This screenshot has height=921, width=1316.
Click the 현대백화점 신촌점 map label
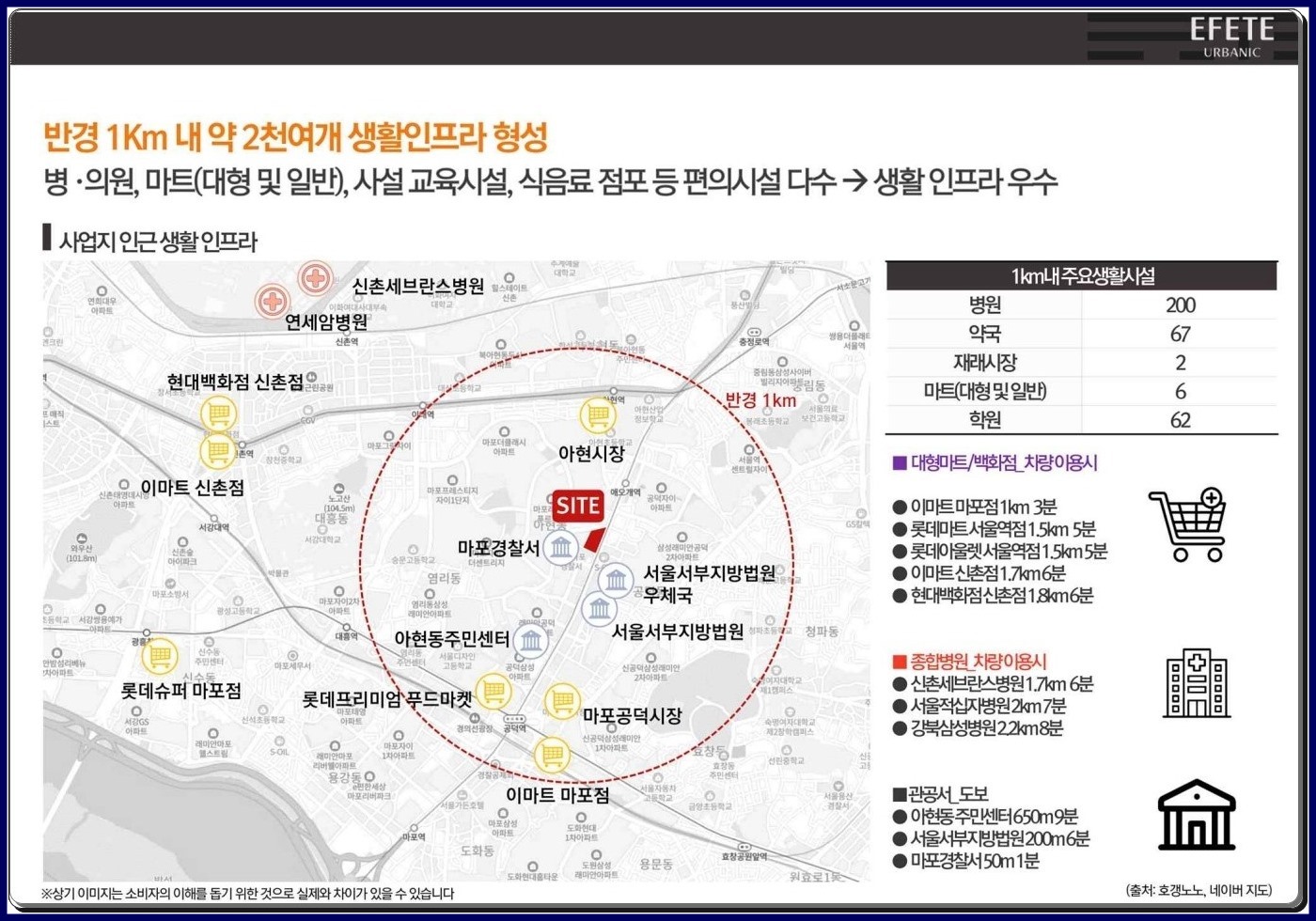click(x=235, y=382)
